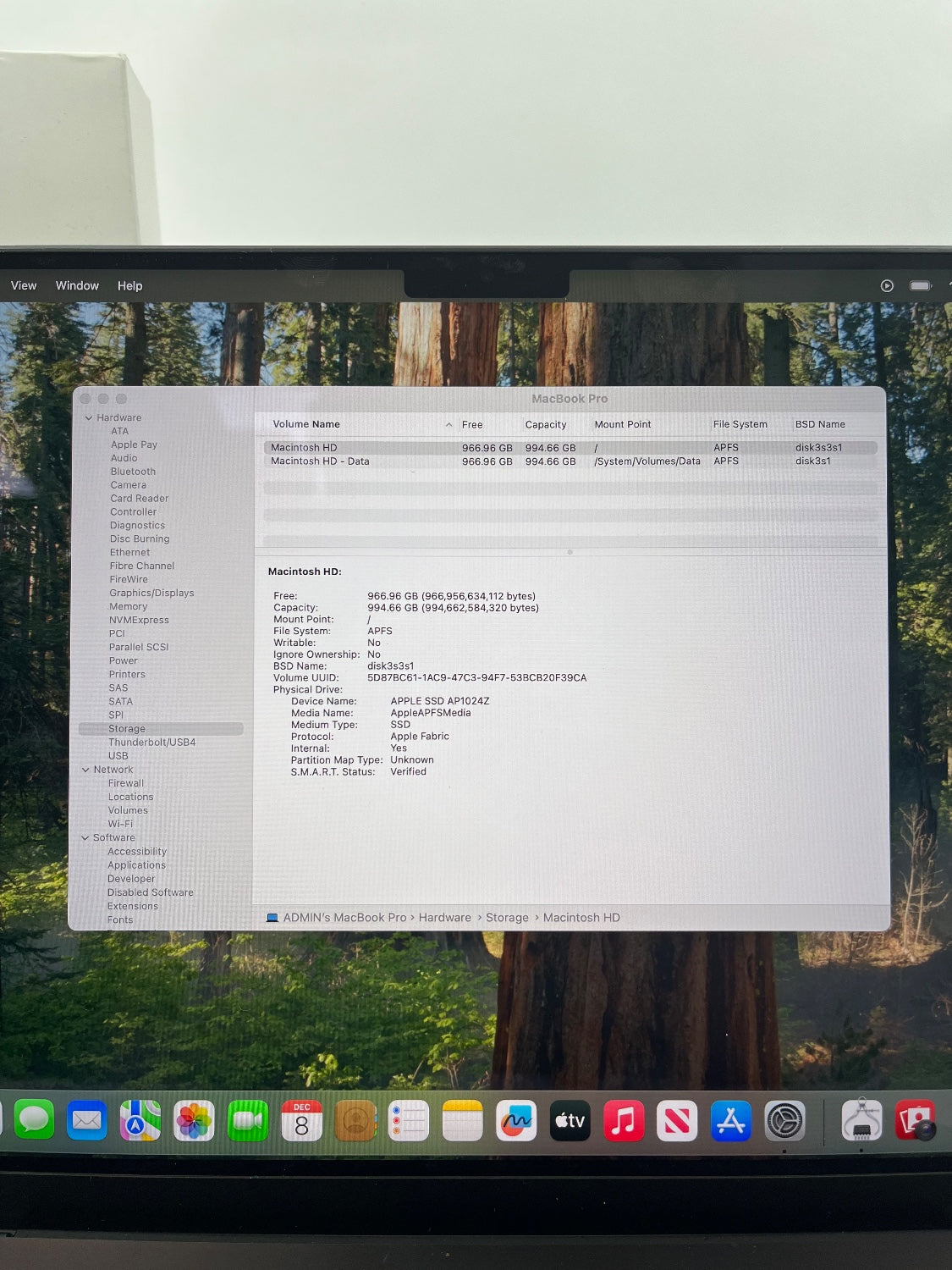Click the System Information chip icon in Dock
This screenshot has height=1270, width=952.
[x=861, y=1121]
